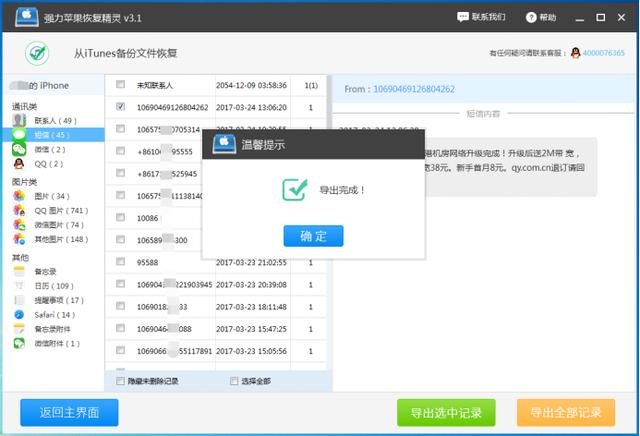Image resolution: width=640 pixels, height=436 pixels.
Task: Open the 提醒事项 (17) reminders icon
Action: 19,300
